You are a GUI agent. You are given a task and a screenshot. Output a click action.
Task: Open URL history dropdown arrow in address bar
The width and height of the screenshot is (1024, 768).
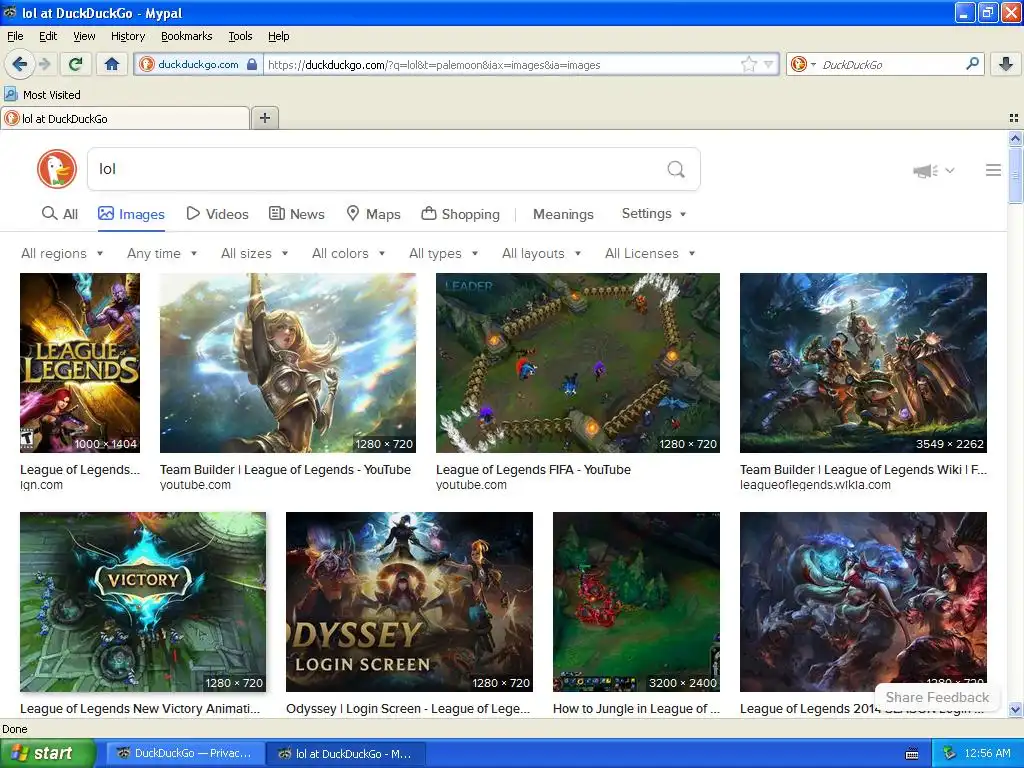769,65
